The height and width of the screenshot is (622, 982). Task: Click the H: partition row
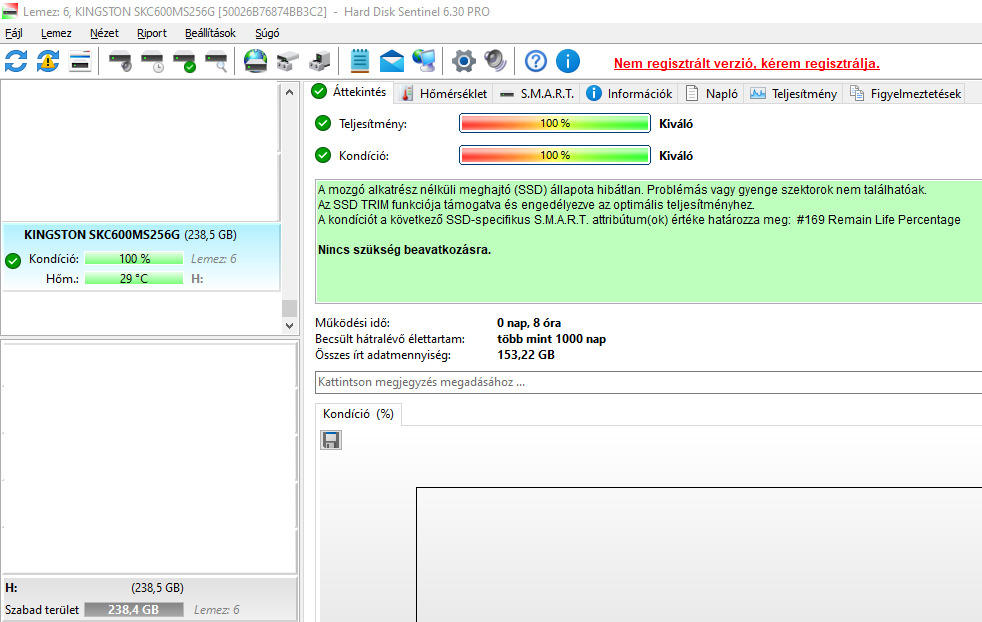(149, 599)
